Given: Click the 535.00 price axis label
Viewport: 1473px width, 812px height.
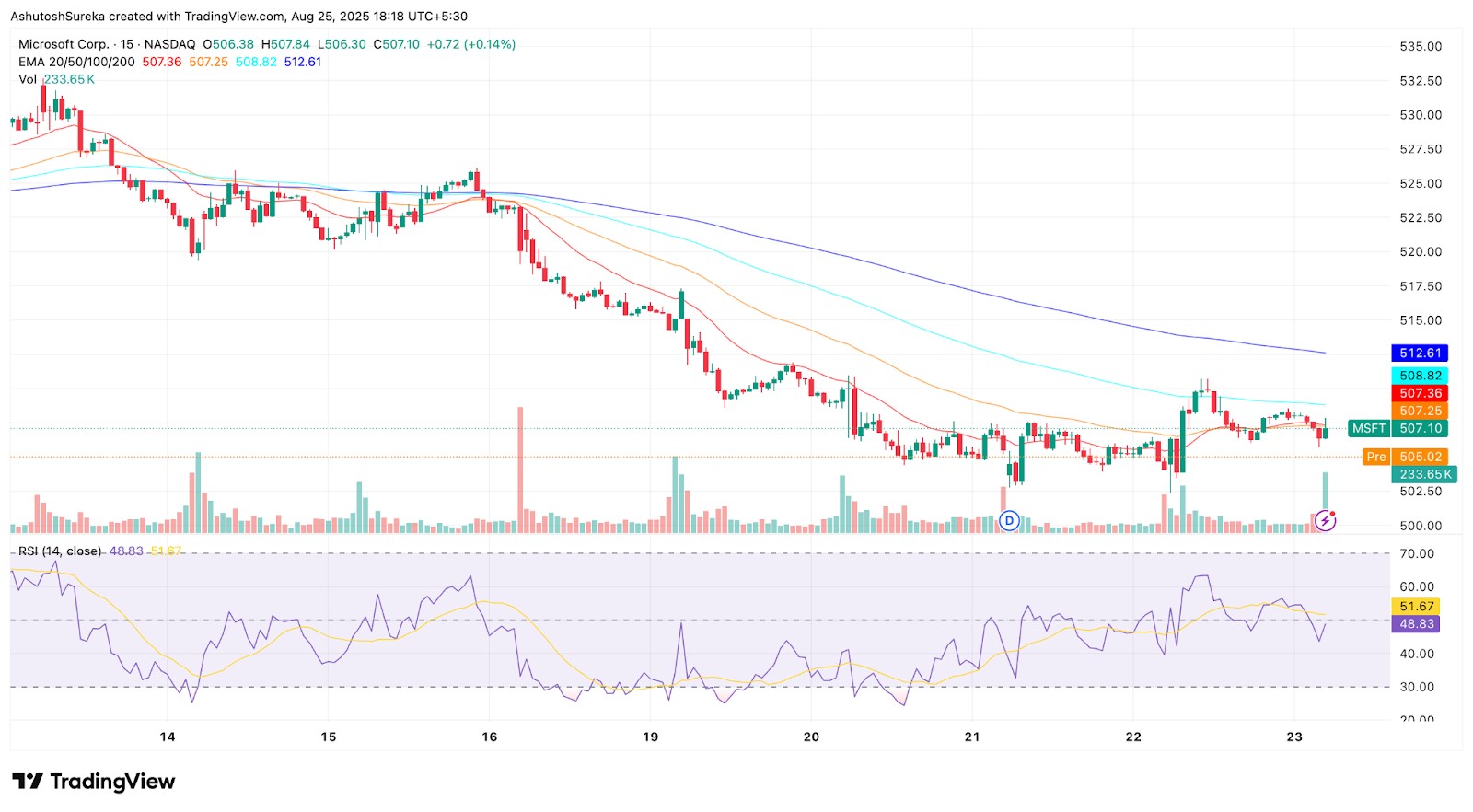Looking at the screenshot, I should coord(1421,46).
